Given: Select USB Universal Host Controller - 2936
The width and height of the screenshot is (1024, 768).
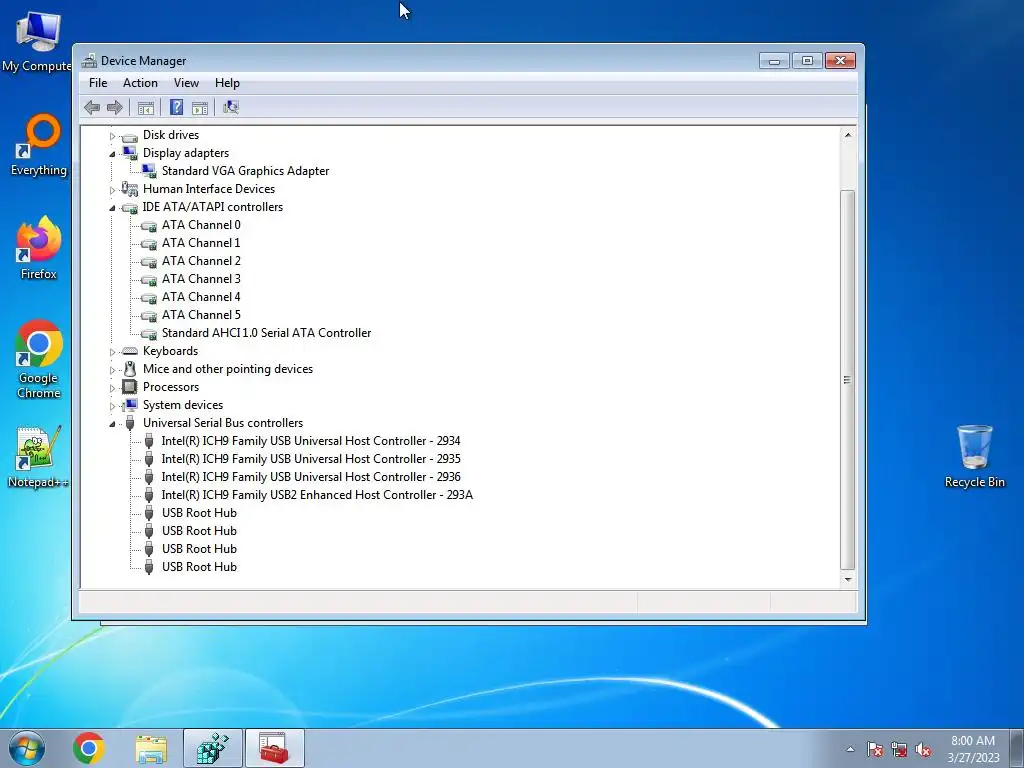Looking at the screenshot, I should 311,477.
